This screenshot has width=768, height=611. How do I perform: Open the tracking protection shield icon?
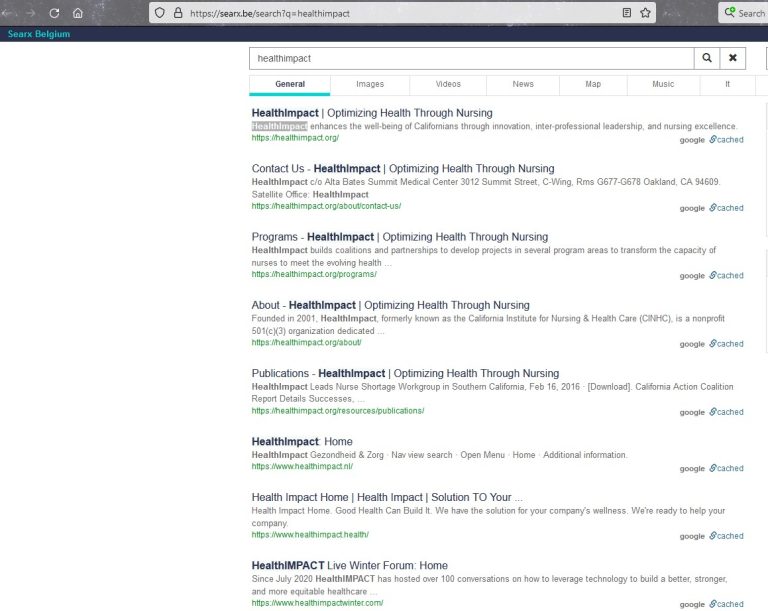coord(159,13)
